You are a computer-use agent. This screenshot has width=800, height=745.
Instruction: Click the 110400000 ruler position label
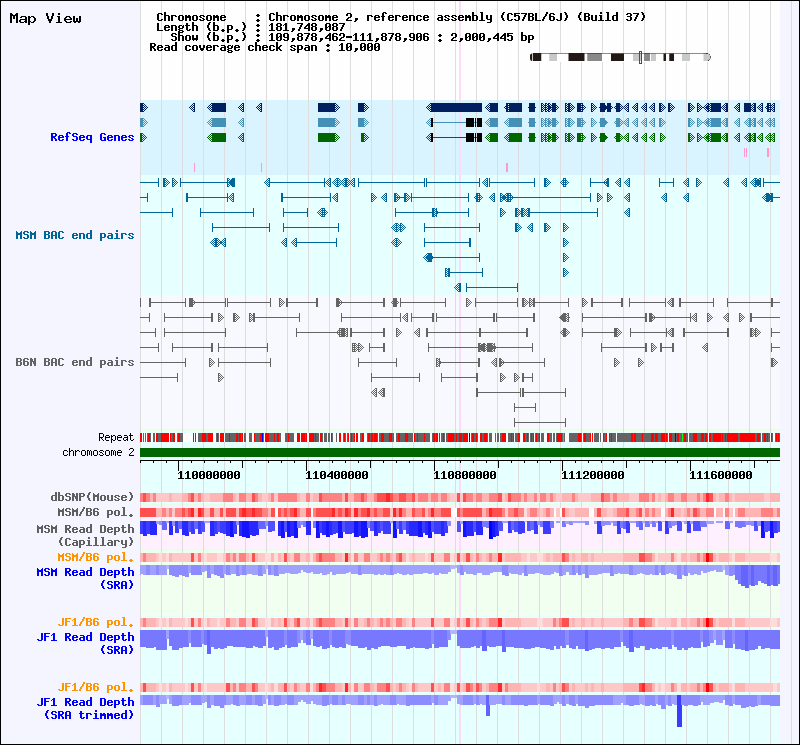coord(337,476)
